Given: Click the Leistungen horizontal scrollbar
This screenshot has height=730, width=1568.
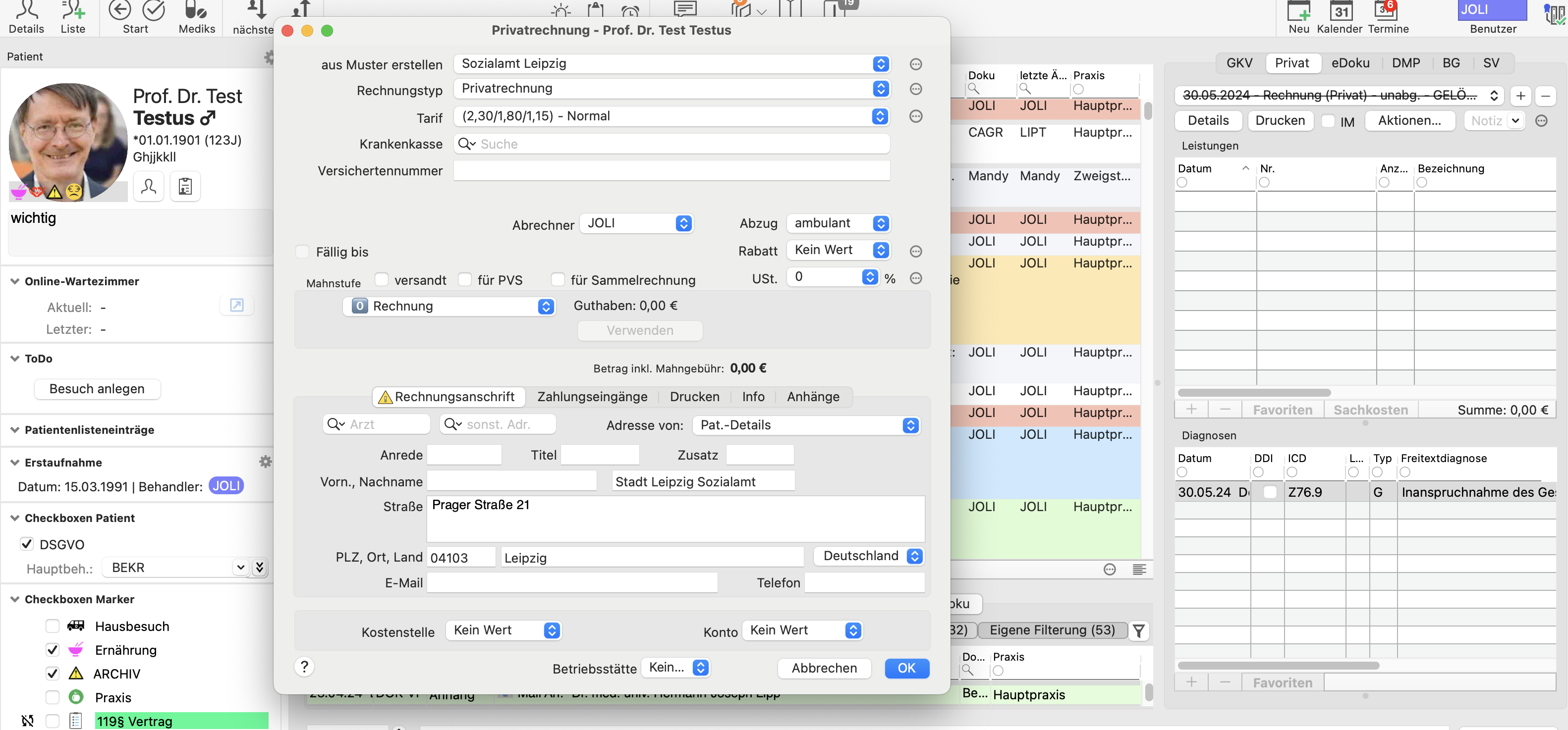Looking at the screenshot, I should [x=1254, y=392].
